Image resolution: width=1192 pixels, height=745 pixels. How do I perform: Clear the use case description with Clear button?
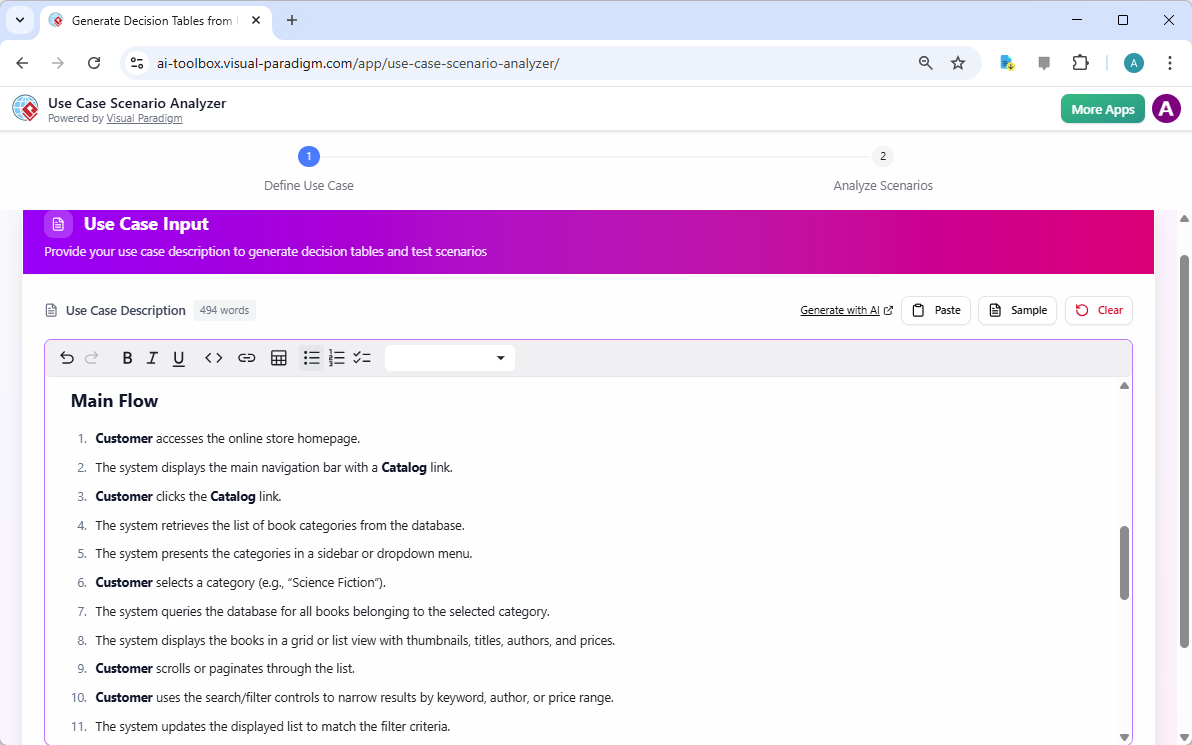coord(1098,310)
